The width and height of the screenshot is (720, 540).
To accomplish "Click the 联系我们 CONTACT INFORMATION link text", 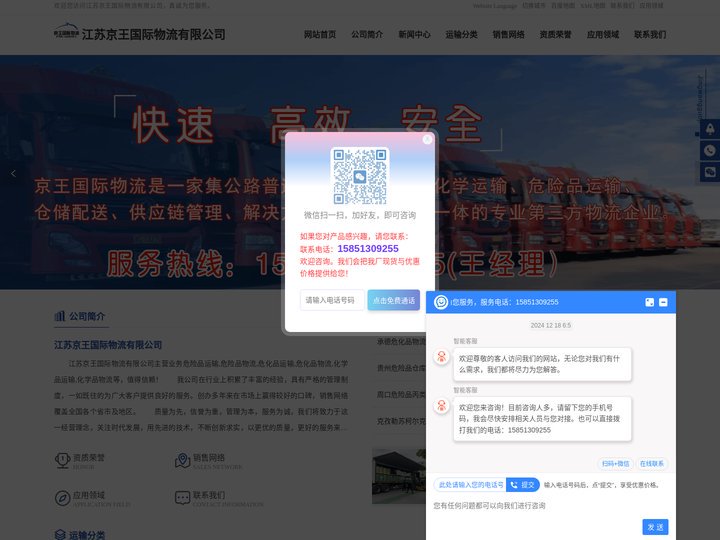I will click(228, 499).
